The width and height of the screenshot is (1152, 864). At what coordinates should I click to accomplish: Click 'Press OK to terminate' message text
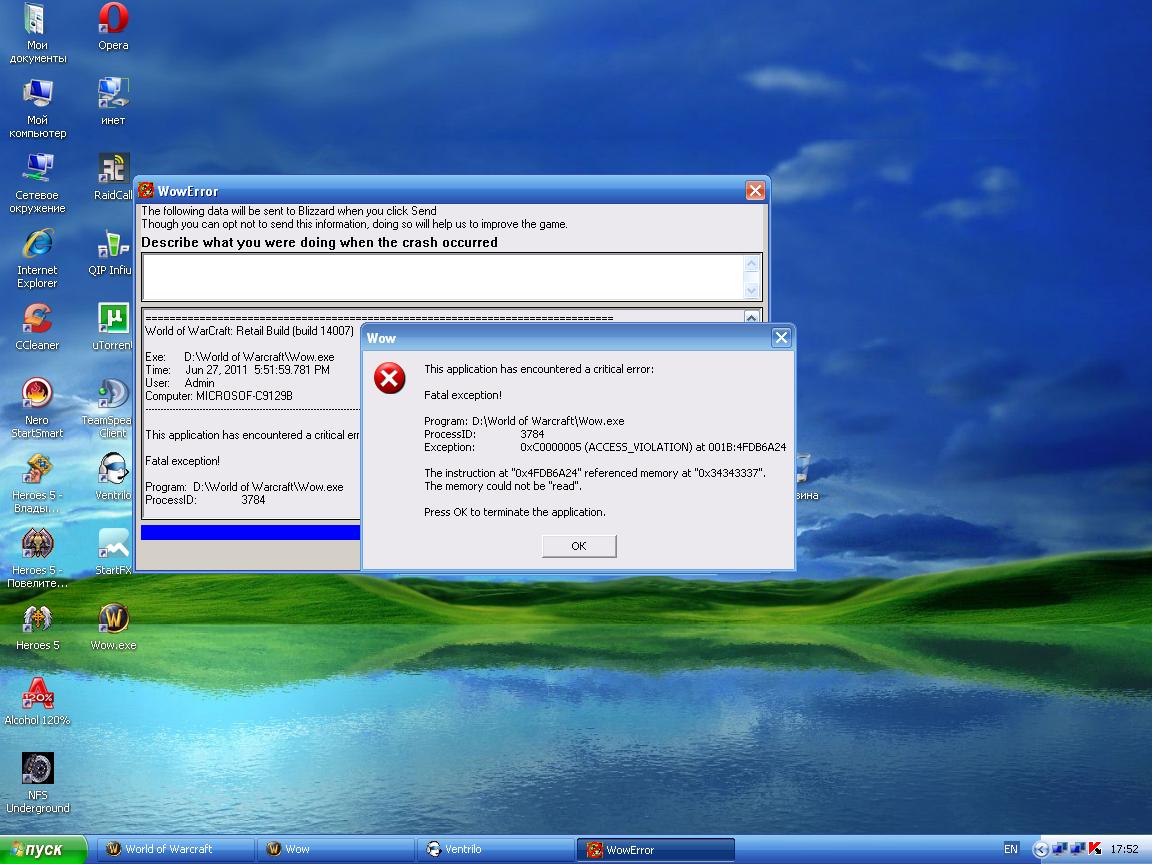[515, 512]
